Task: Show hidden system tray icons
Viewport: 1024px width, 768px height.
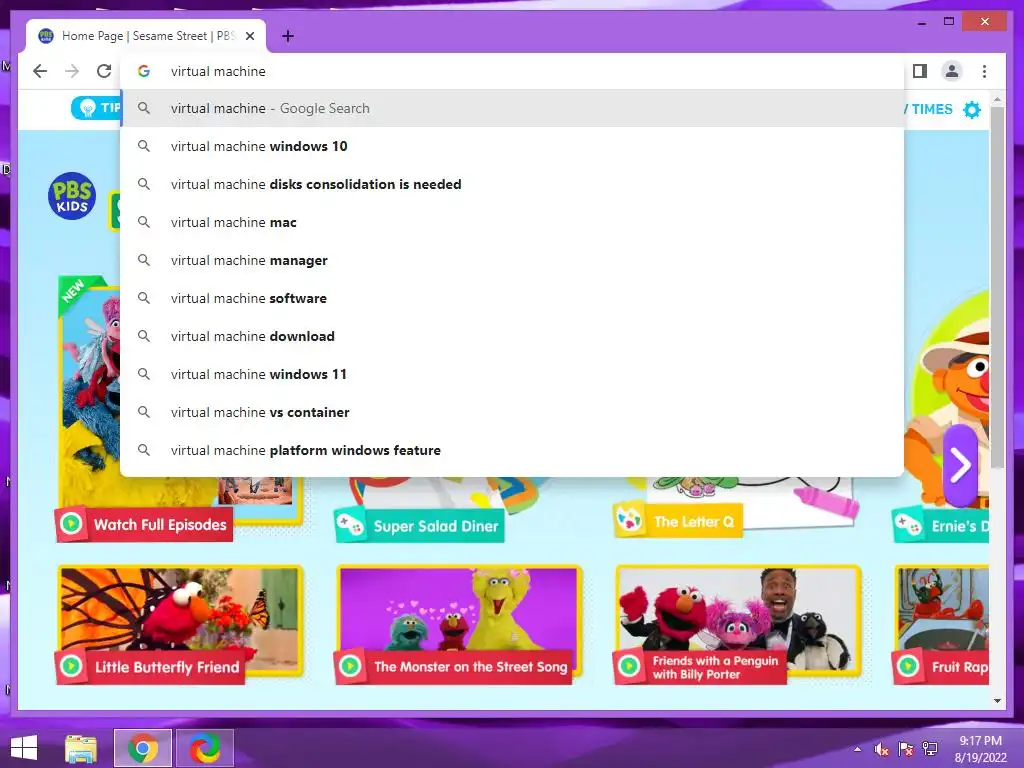Action: tap(857, 749)
